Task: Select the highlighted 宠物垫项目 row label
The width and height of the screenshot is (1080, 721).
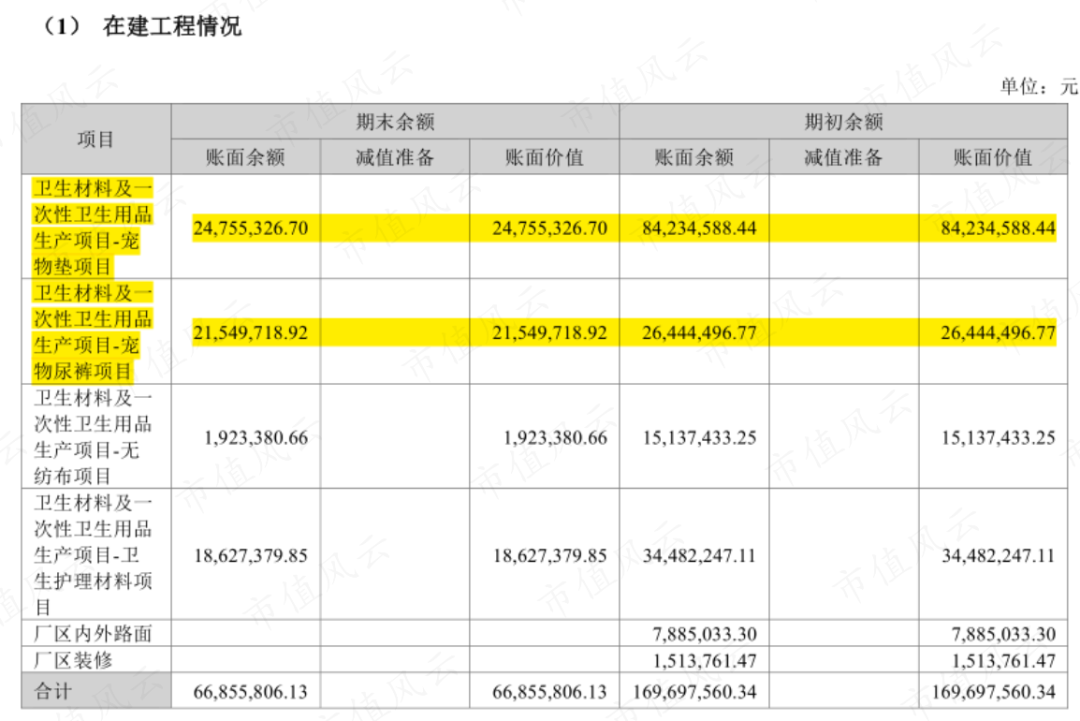Action: click(x=93, y=227)
